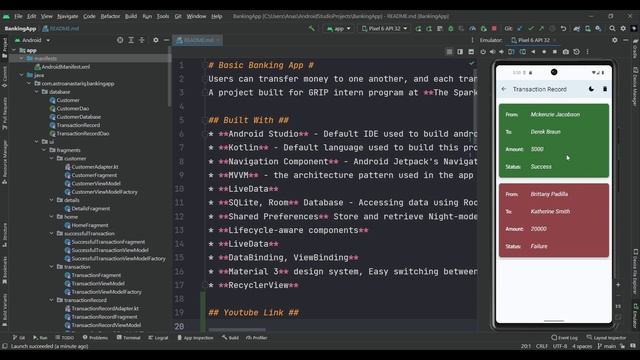
Task: Open App Inspection tool window button
Action: point(195,338)
